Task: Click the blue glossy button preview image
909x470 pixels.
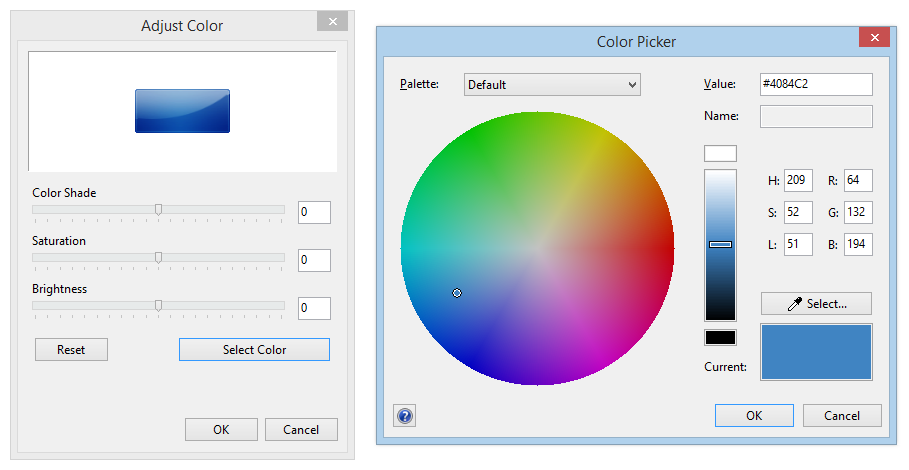Action: tap(182, 111)
